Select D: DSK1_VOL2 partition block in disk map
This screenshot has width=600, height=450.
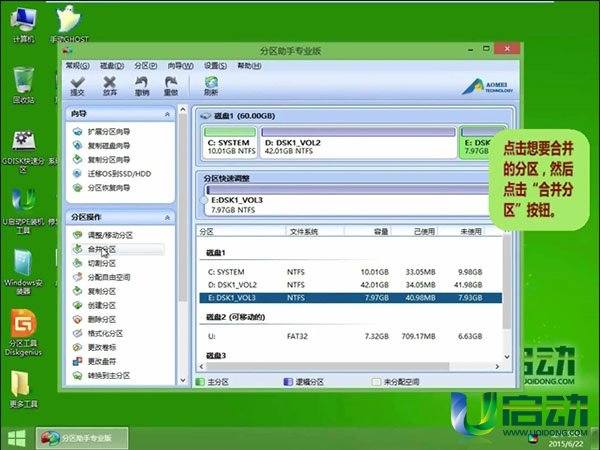358,142
